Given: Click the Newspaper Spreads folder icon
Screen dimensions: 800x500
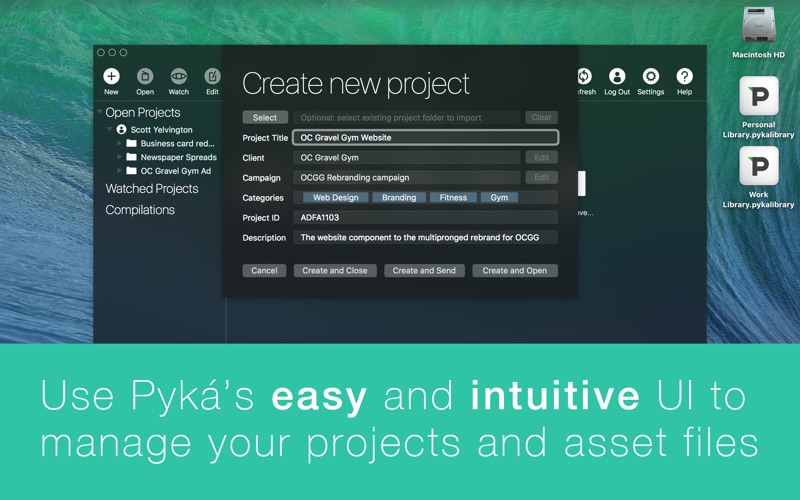Looking at the screenshot, I should [x=132, y=157].
